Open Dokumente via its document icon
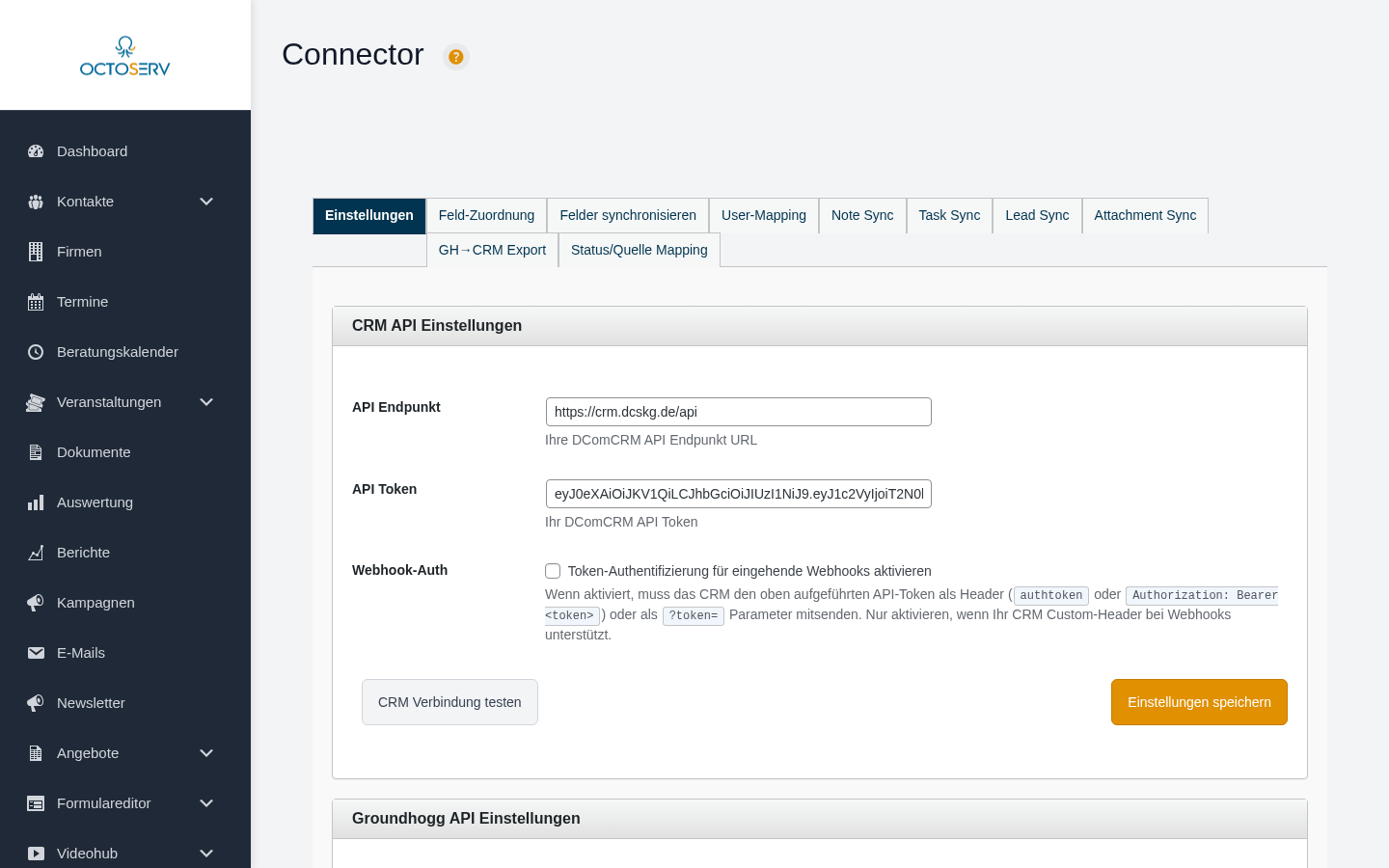The height and width of the screenshot is (868, 1389). [36, 452]
